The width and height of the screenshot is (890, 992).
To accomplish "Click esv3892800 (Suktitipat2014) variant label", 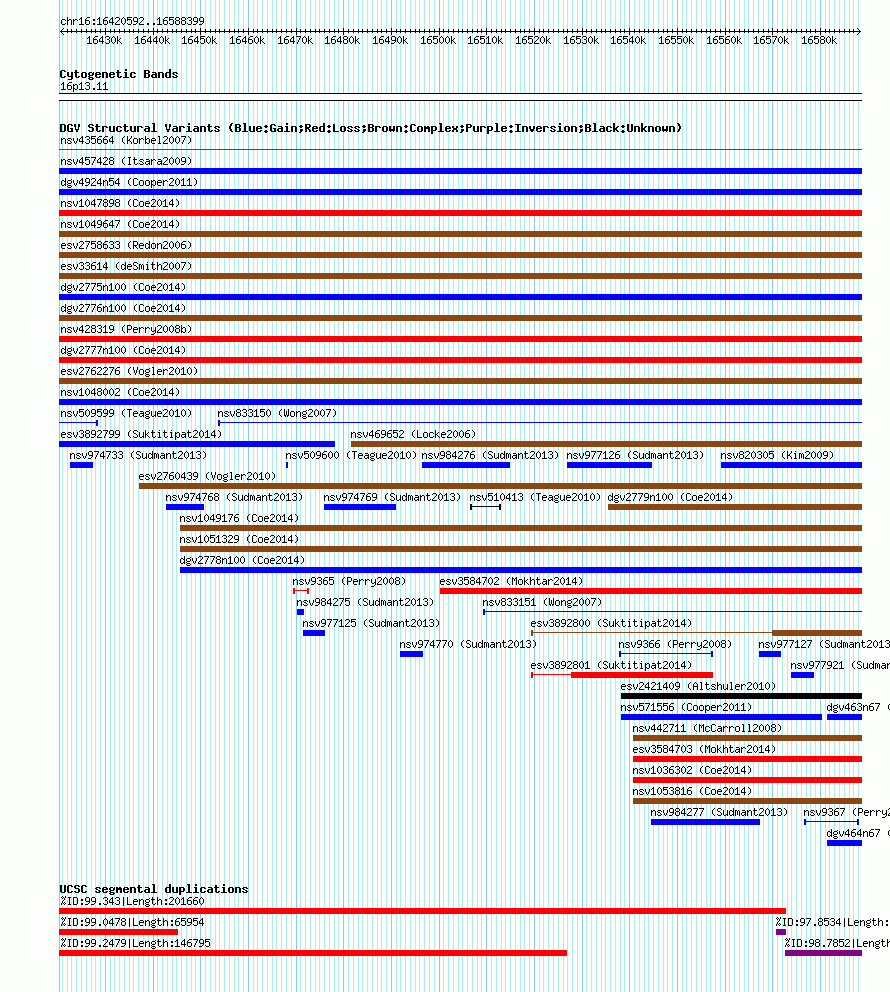I will pos(611,623).
